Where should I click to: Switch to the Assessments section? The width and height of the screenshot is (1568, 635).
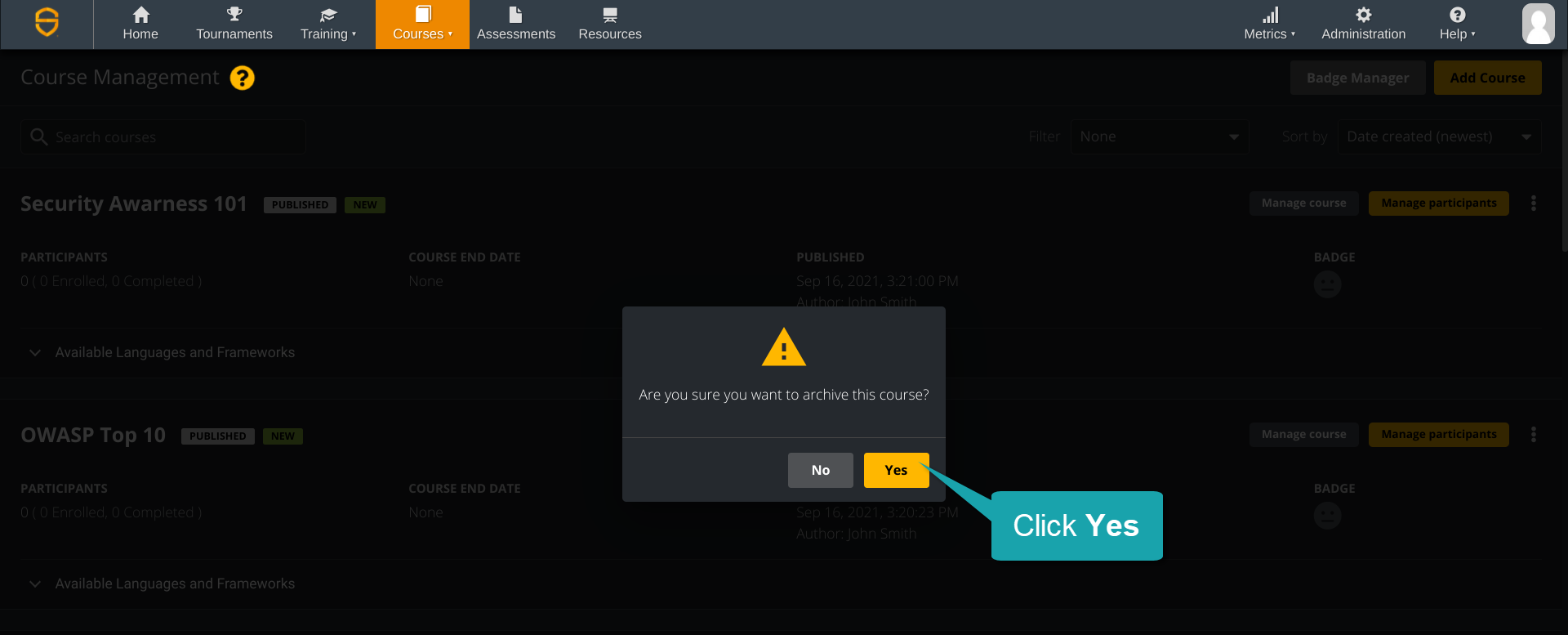pyautogui.click(x=516, y=25)
